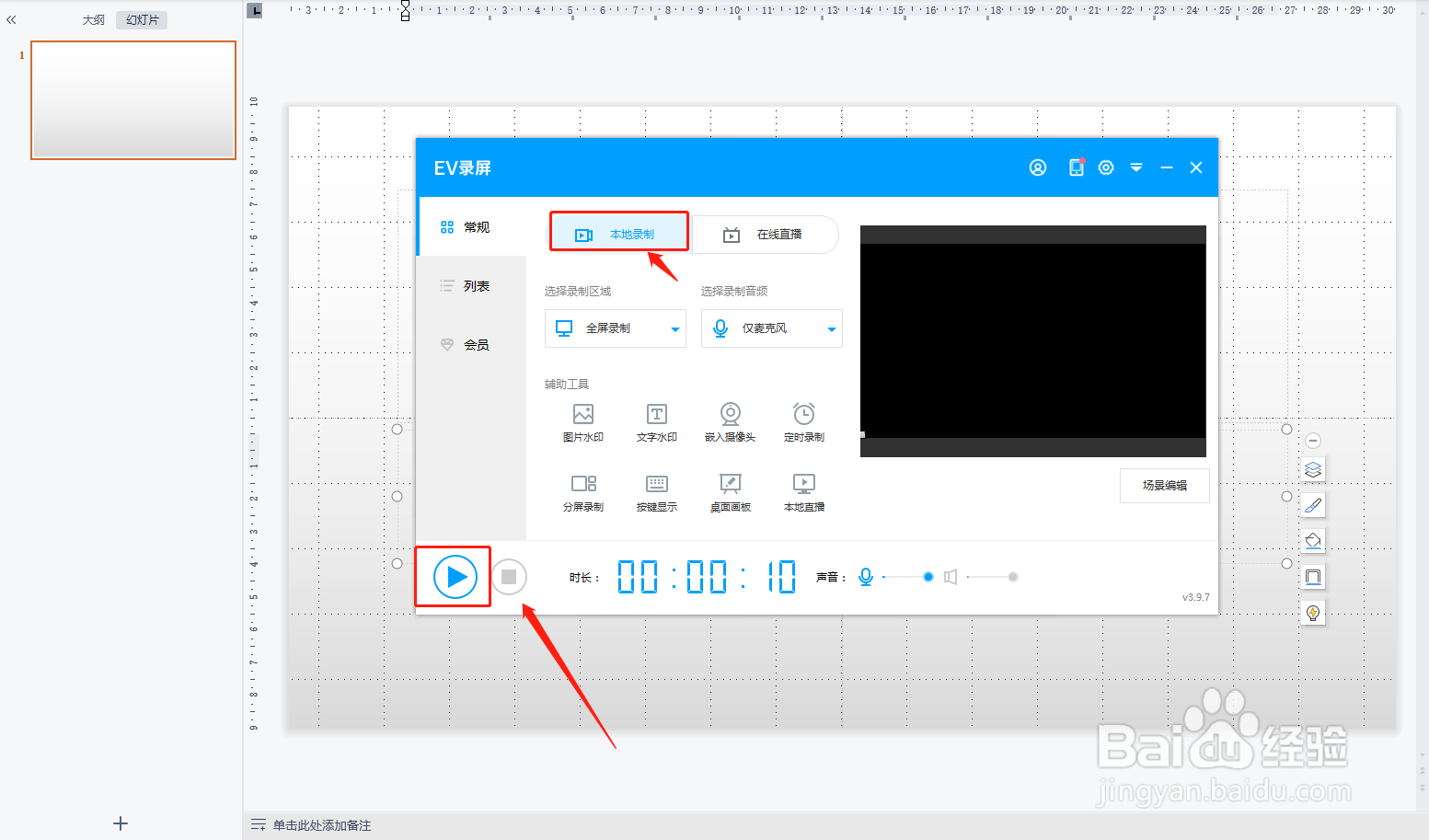Image resolution: width=1429 pixels, height=840 pixels.
Task: Click the microphone icon next to 声音
Action: pyautogui.click(x=866, y=577)
